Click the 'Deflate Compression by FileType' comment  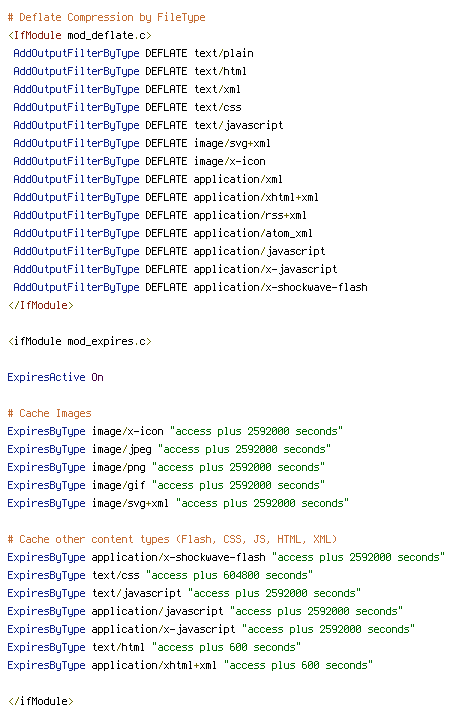107,17
